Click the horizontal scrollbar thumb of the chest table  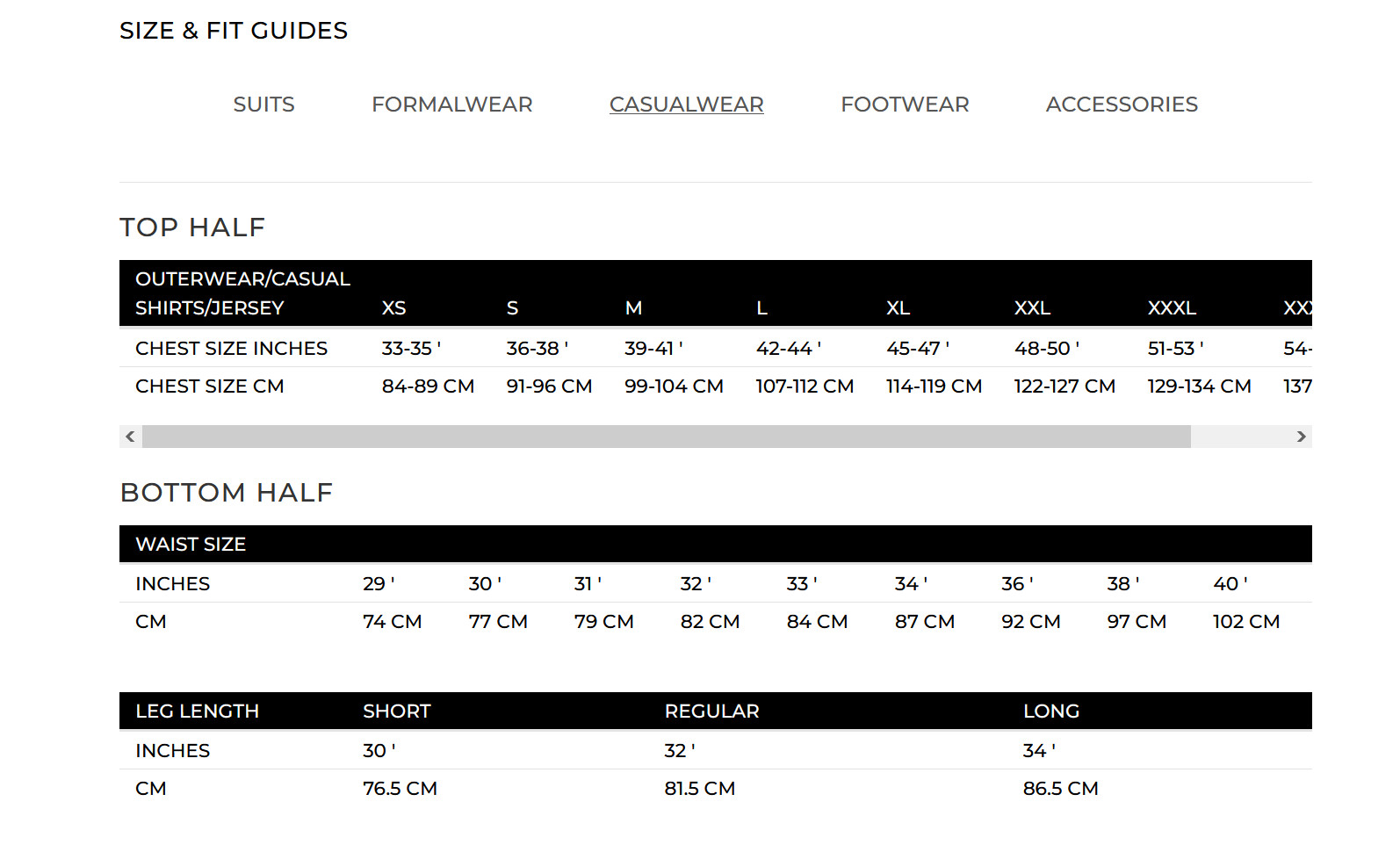coord(666,437)
